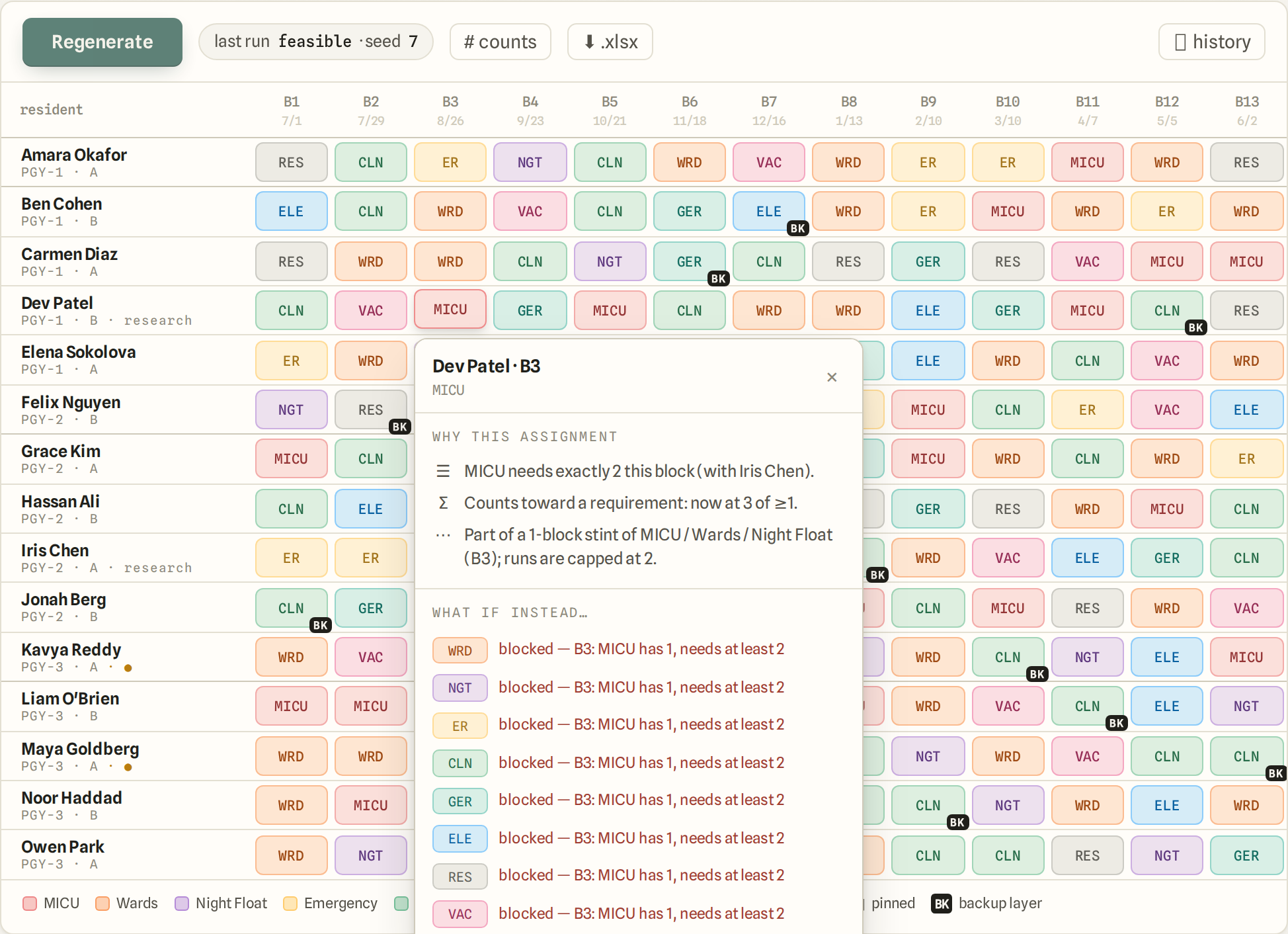Select the GER what-if alternative chip
Image resolution: width=1288 pixels, height=934 pixels.
pos(460,801)
